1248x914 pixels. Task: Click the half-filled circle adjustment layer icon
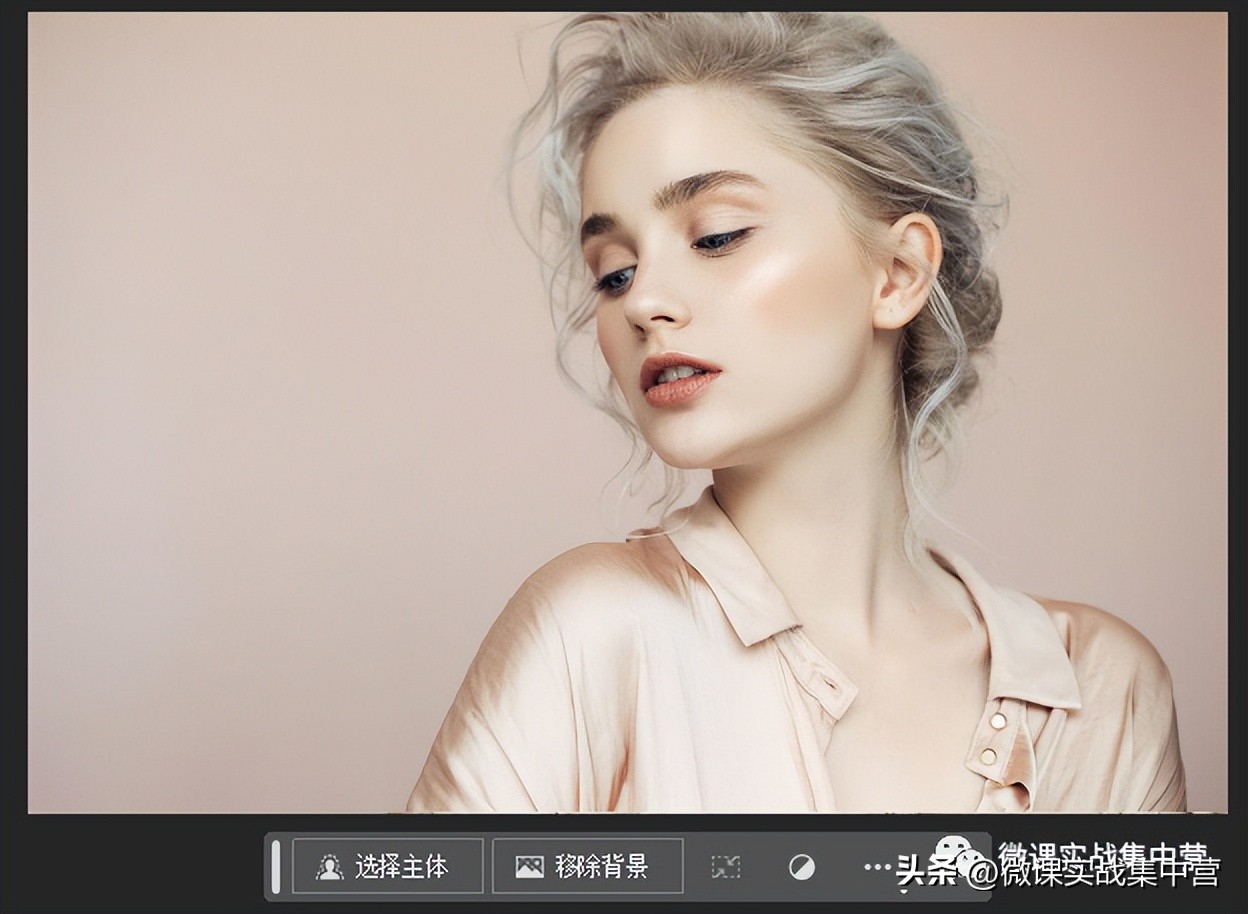click(801, 867)
